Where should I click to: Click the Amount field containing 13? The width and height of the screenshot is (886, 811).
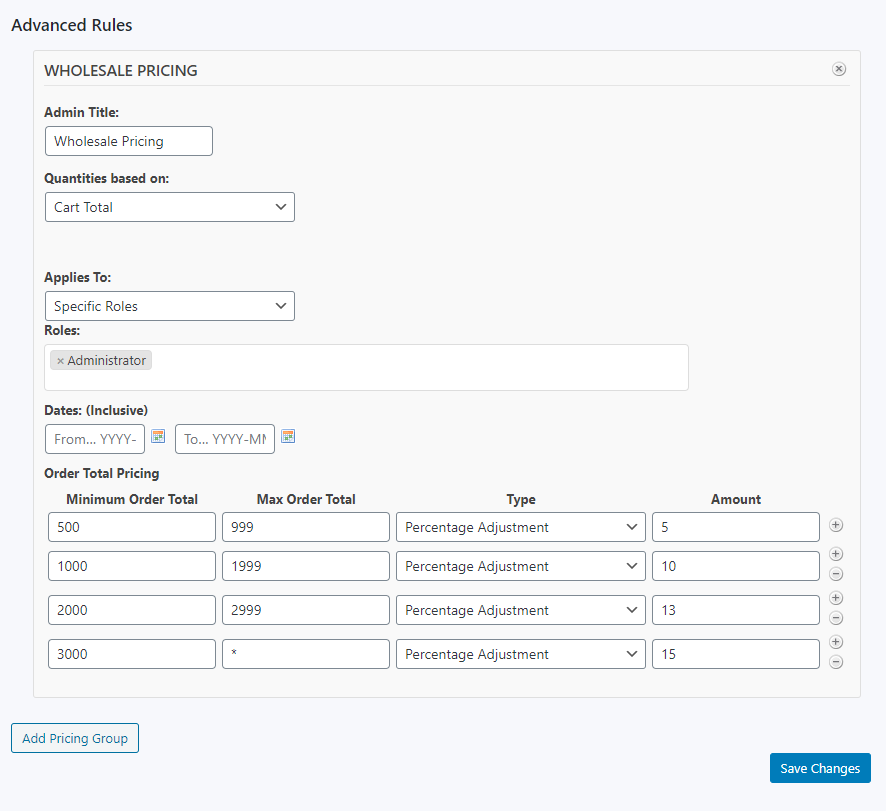pyautogui.click(x=735, y=610)
